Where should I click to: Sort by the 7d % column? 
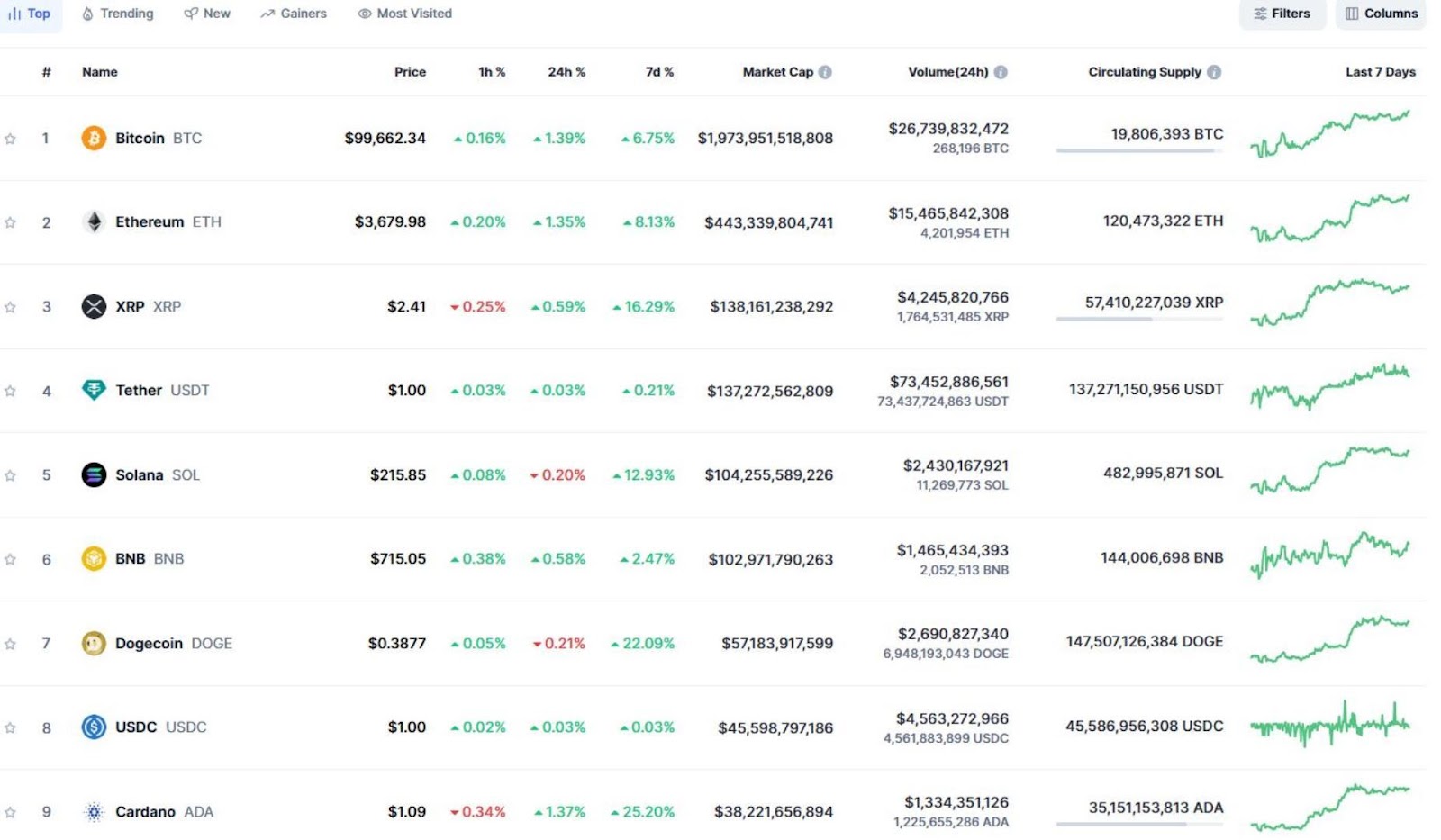(659, 72)
